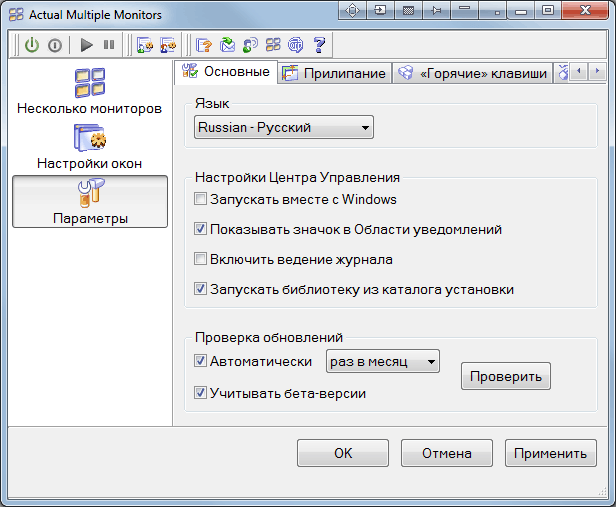Open the раз в месяц frequency dropdown
This screenshot has height=507, width=616.
pos(383,361)
